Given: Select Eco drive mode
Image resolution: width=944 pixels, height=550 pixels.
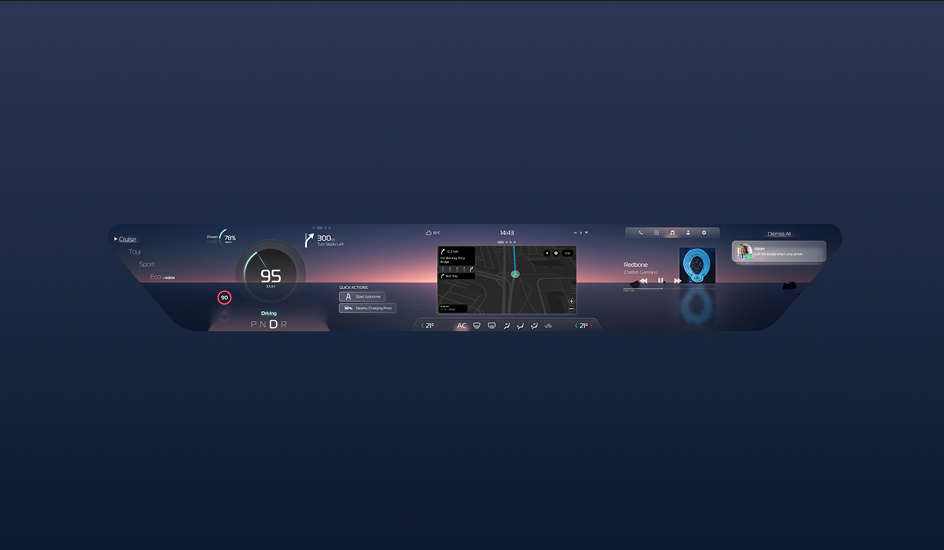Looking at the screenshot, I should pyautogui.click(x=155, y=277).
